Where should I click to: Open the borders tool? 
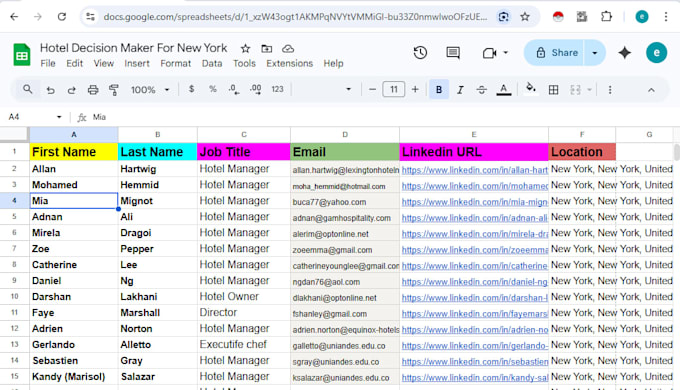point(553,90)
